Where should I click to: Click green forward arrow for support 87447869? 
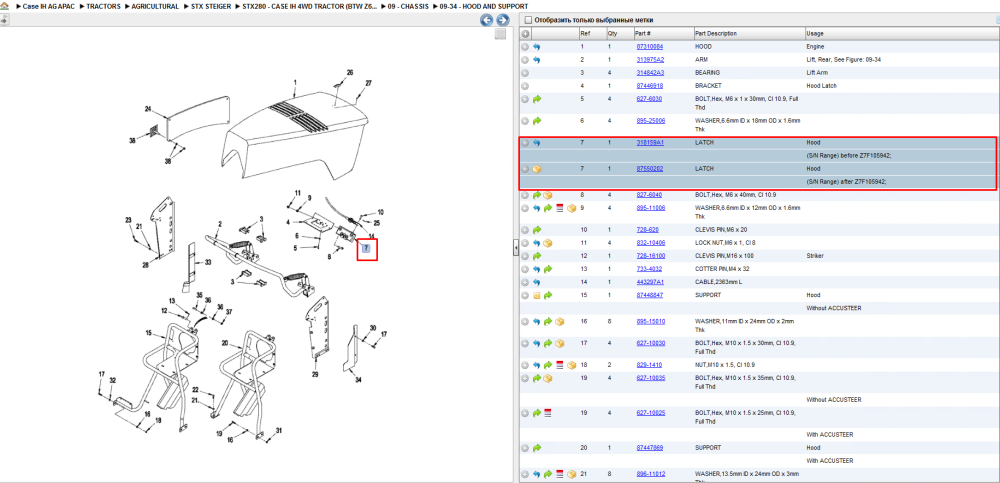536,448
